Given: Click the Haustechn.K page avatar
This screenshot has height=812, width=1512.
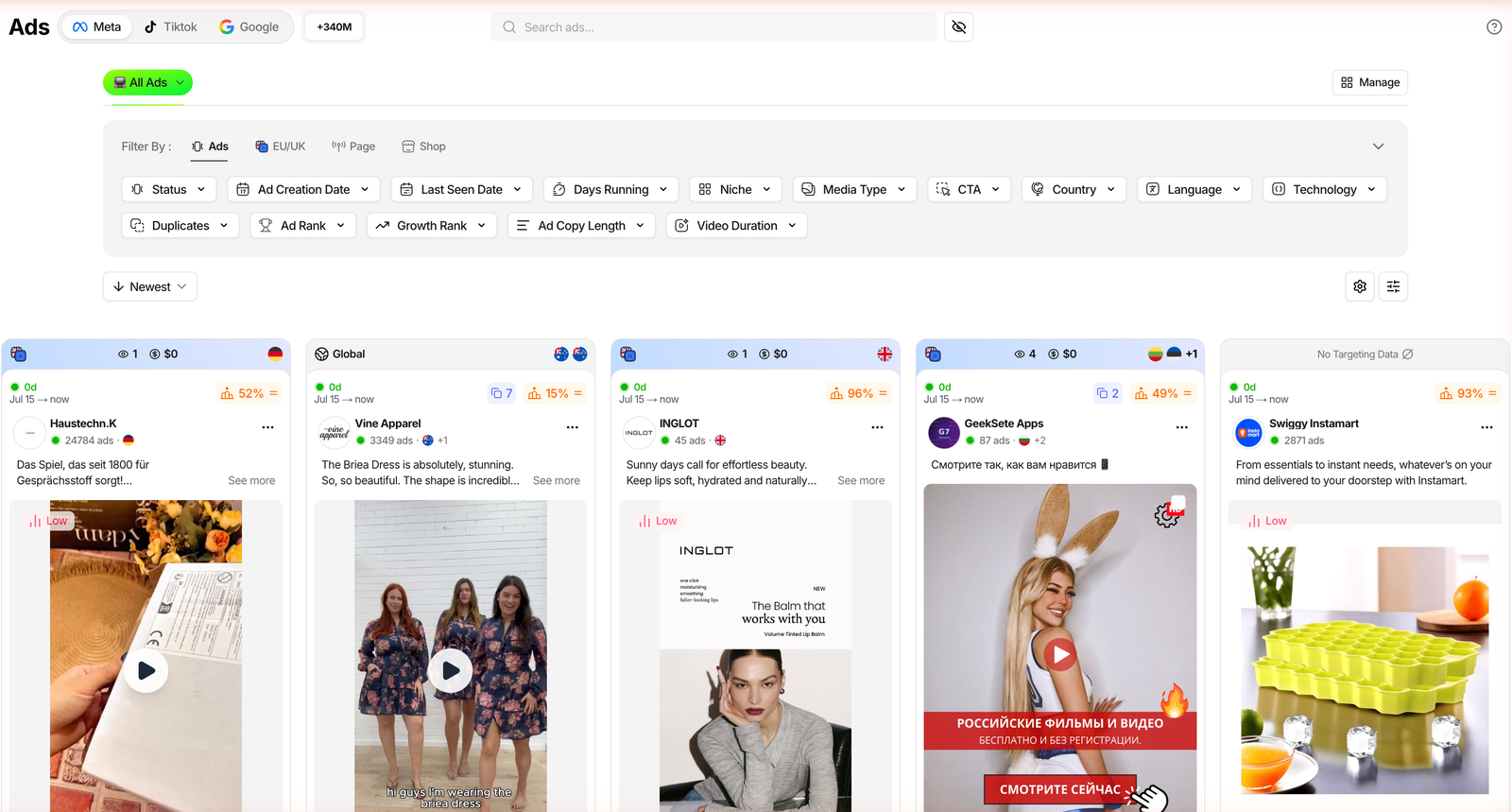Looking at the screenshot, I should (30, 433).
